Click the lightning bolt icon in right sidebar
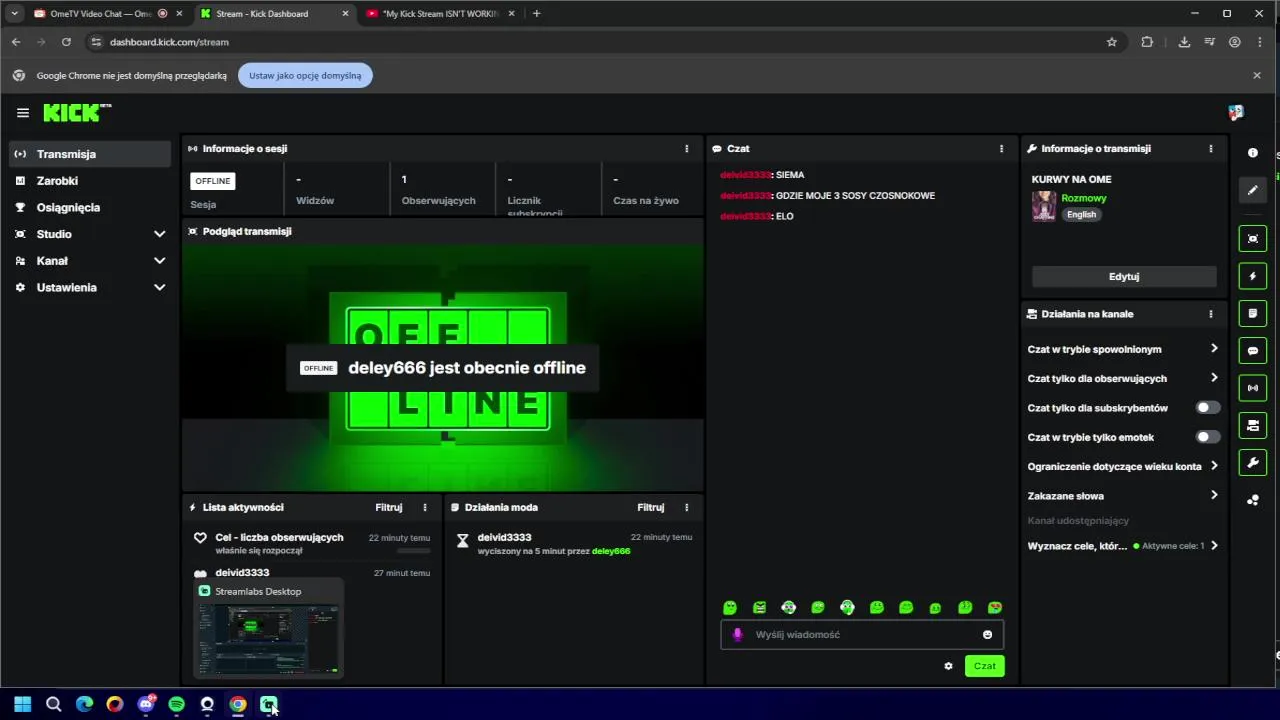 coord(1253,276)
